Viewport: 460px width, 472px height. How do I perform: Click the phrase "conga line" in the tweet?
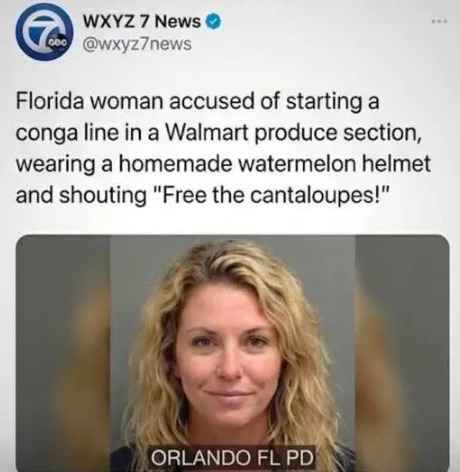67,133
